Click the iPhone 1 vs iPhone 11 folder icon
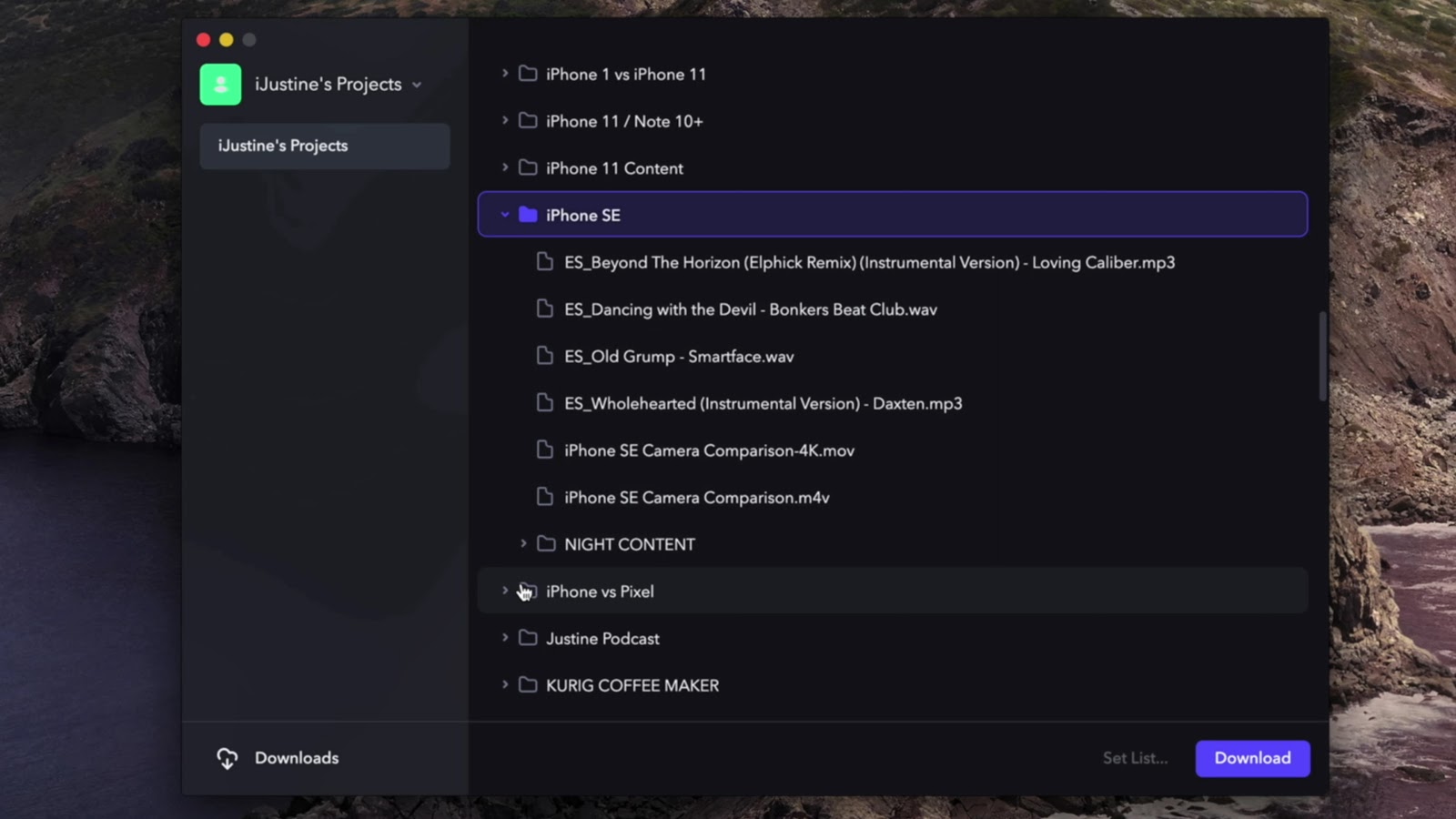The width and height of the screenshot is (1456, 819). click(x=528, y=73)
